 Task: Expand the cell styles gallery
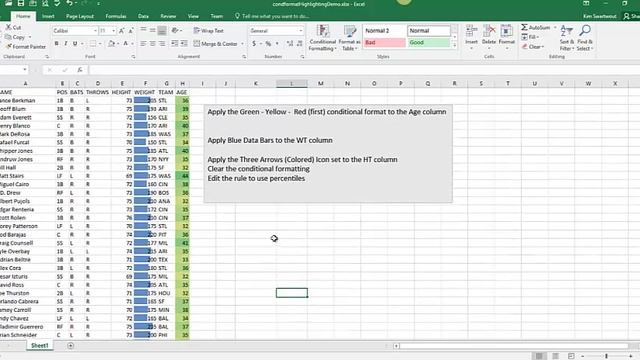pos(454,45)
